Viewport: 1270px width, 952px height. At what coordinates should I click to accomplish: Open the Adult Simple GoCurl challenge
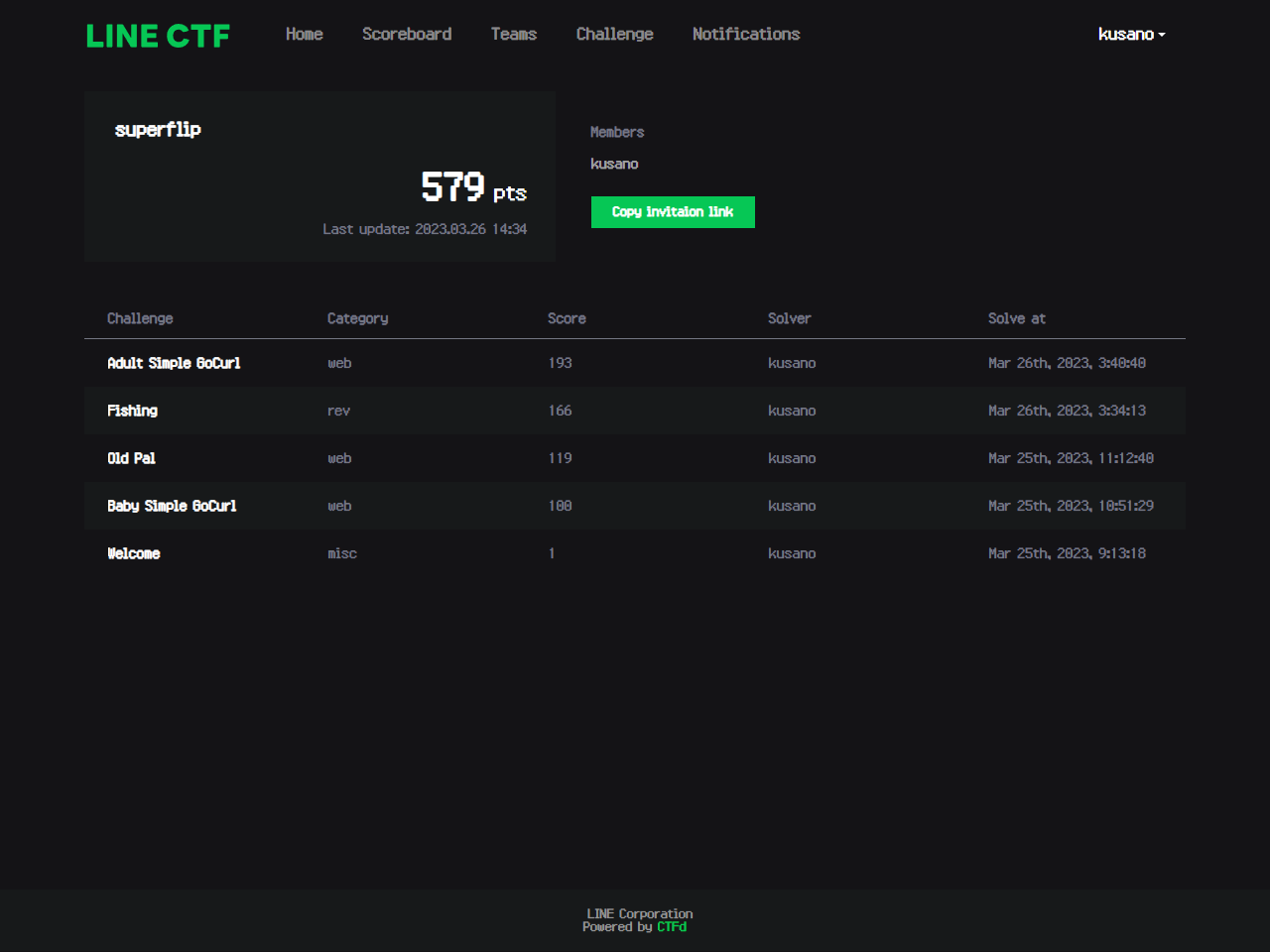coord(174,363)
